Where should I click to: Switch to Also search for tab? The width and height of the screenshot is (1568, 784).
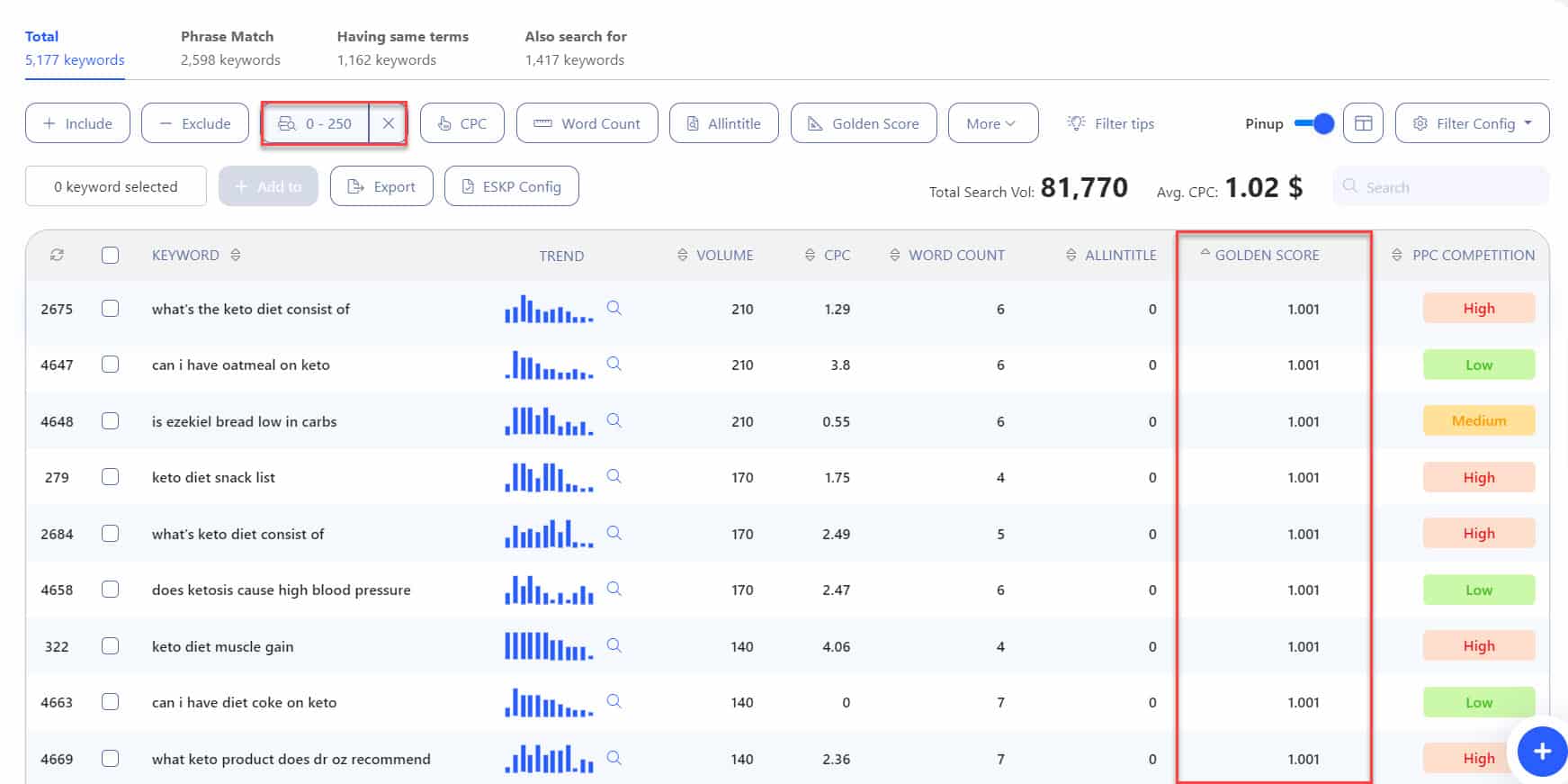coord(575,48)
